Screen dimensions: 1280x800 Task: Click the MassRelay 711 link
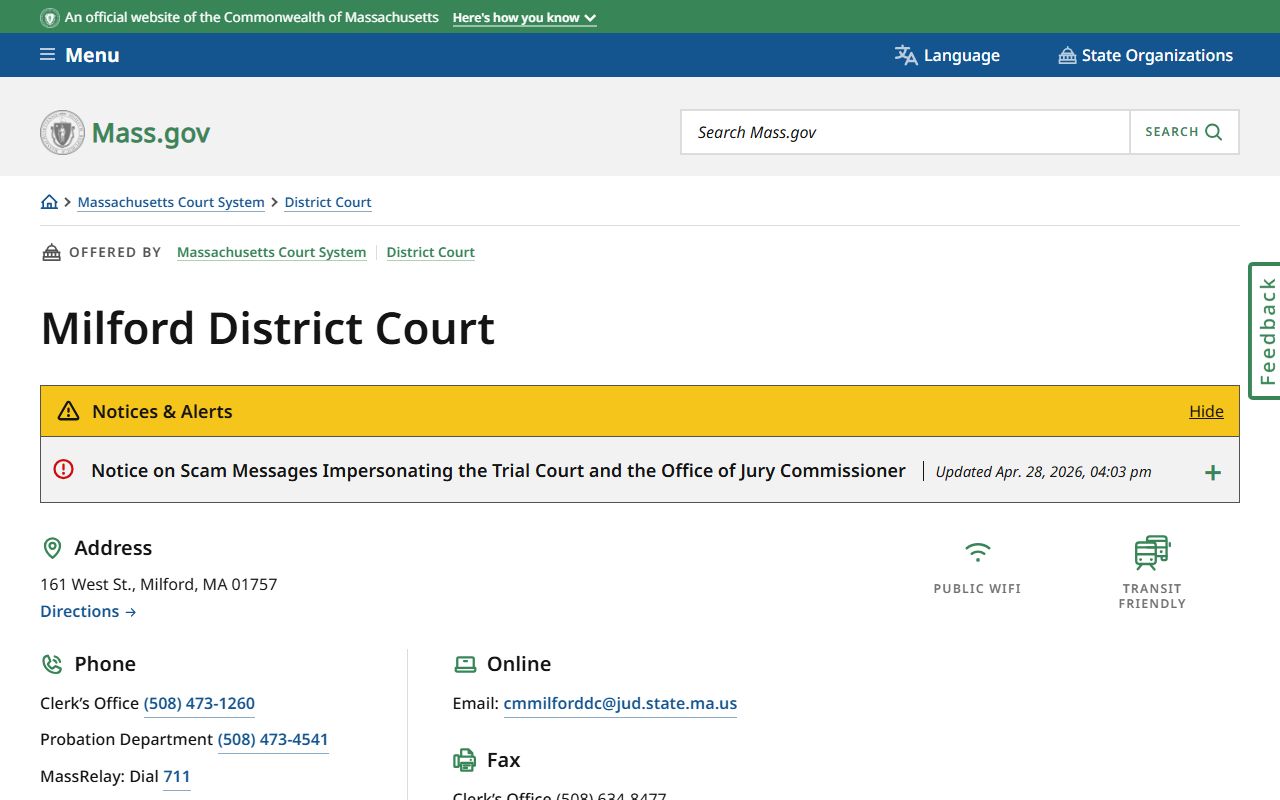(177, 776)
